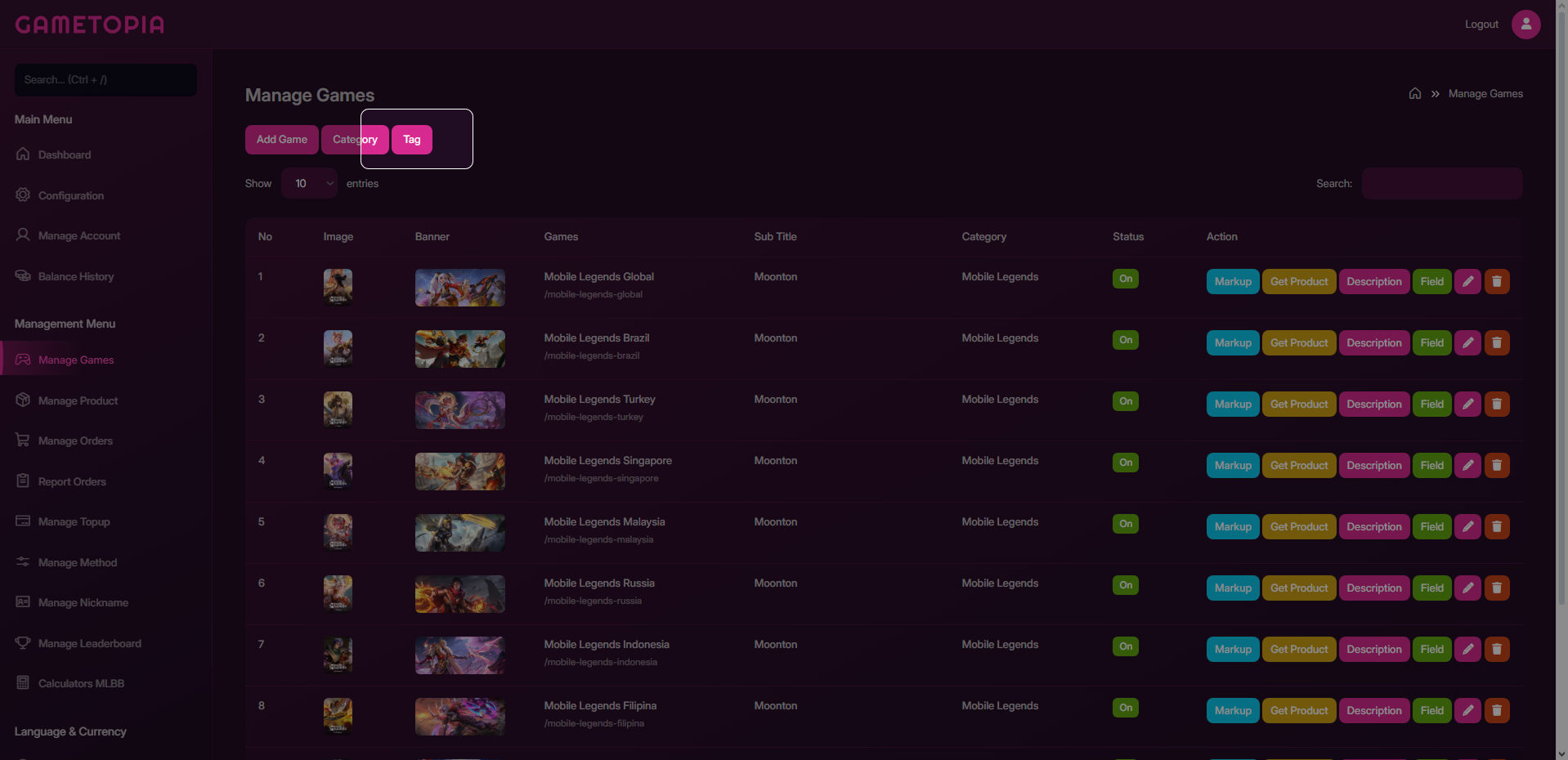
Task: Delete Mobile Legends Turkey with trash icon
Action: (x=1497, y=404)
